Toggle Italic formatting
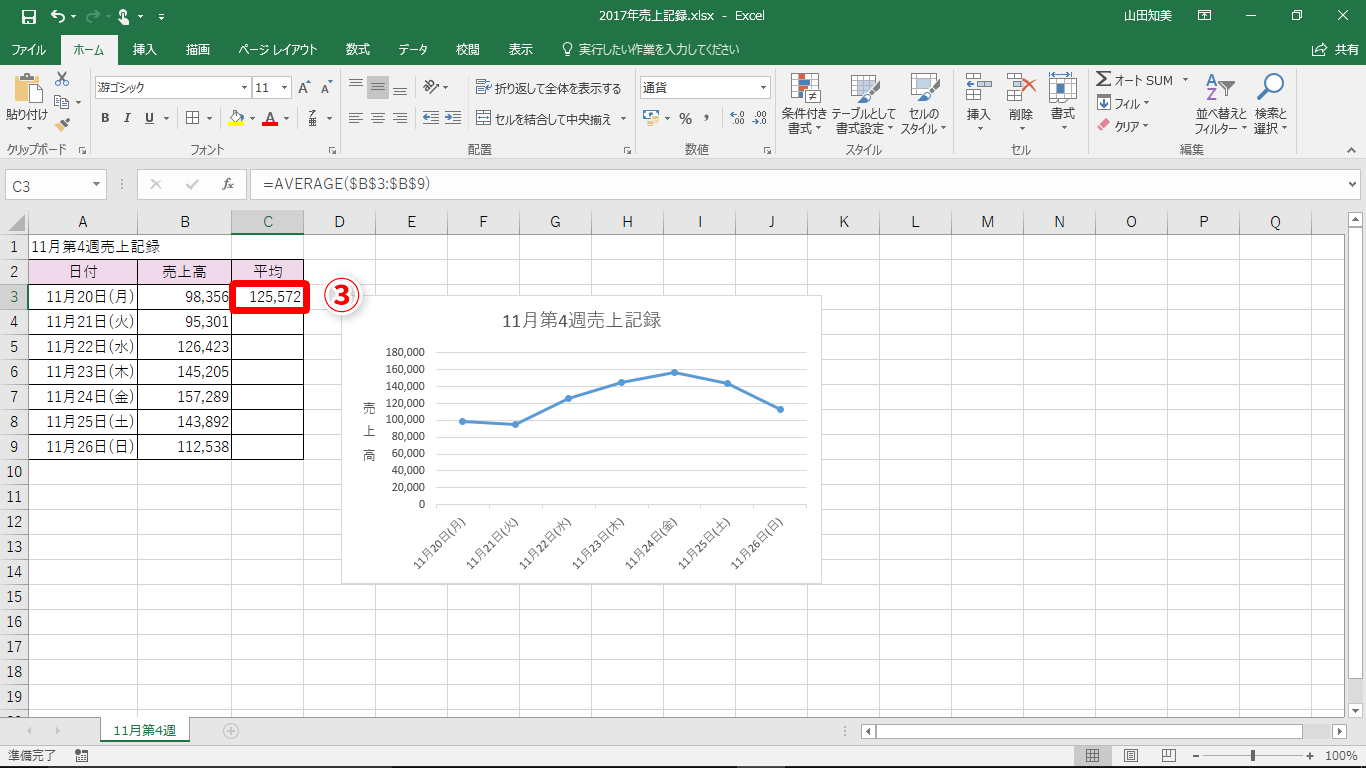Viewport: 1366px width, 768px height. coord(127,118)
